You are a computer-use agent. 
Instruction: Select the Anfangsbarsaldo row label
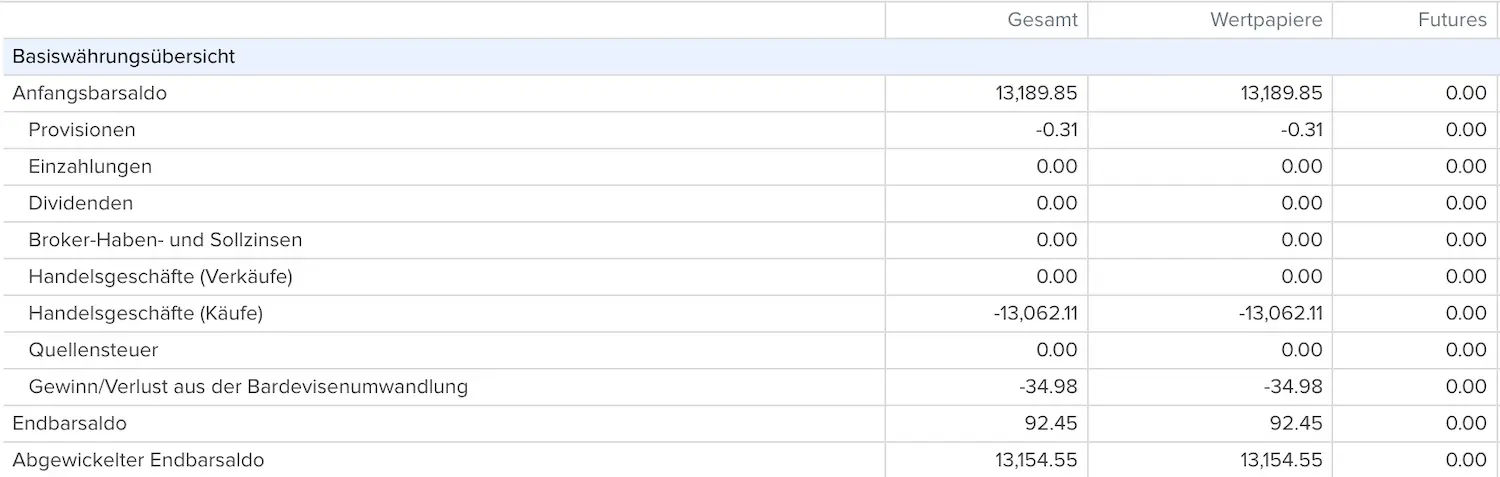pyautogui.click(x=89, y=93)
